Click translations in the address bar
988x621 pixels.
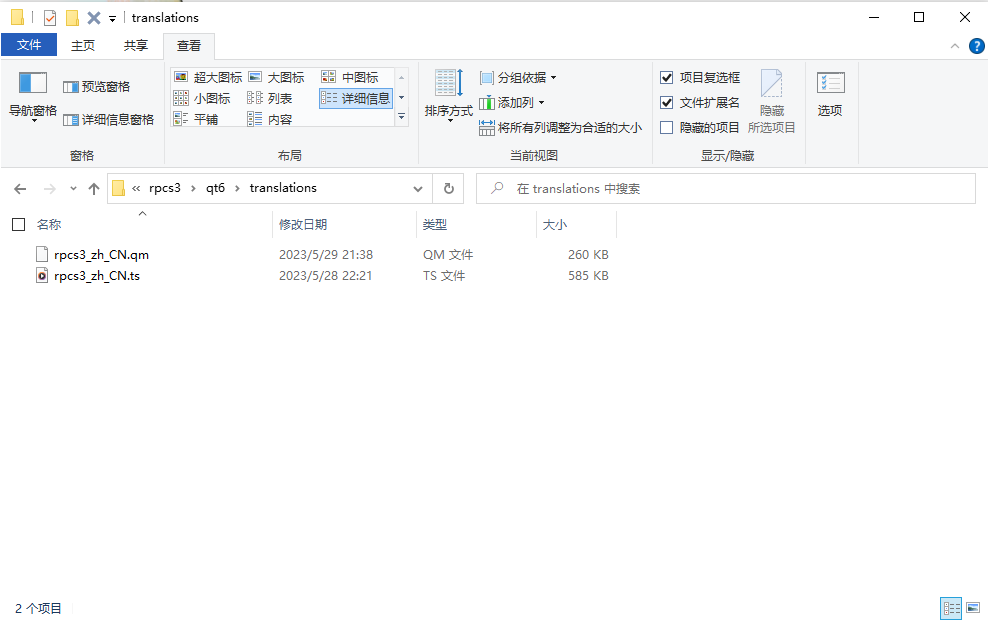(x=283, y=188)
